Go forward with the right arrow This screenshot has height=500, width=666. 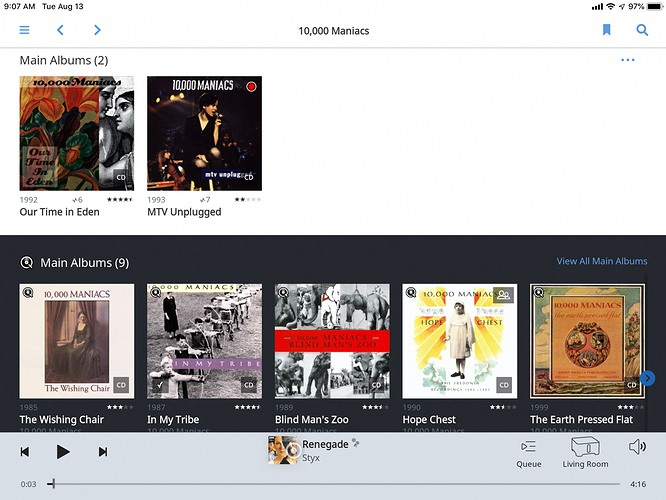tap(97, 30)
